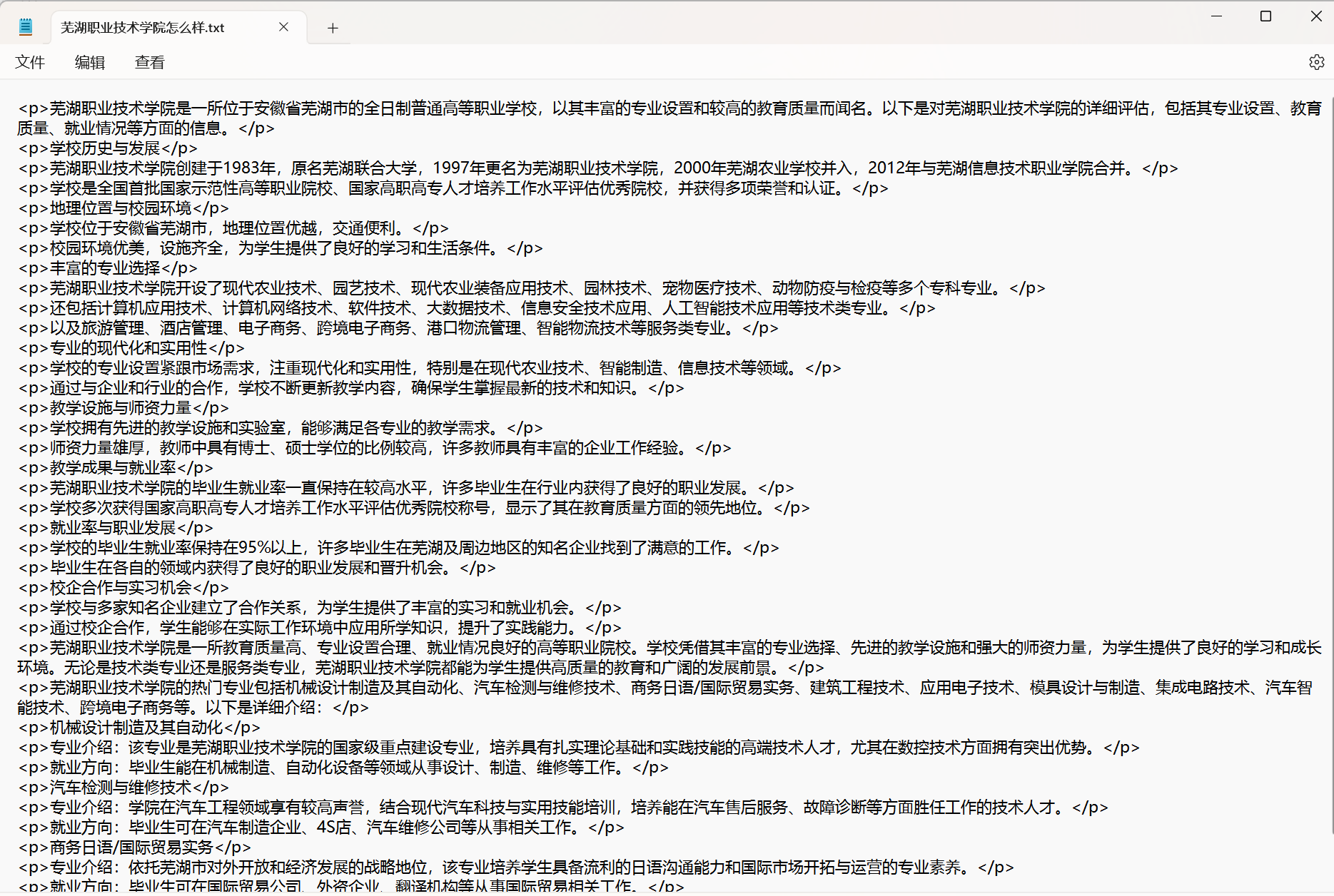Click the line '汽车检测与维修技术'
This screenshot has height=896, width=1334.
(x=123, y=788)
